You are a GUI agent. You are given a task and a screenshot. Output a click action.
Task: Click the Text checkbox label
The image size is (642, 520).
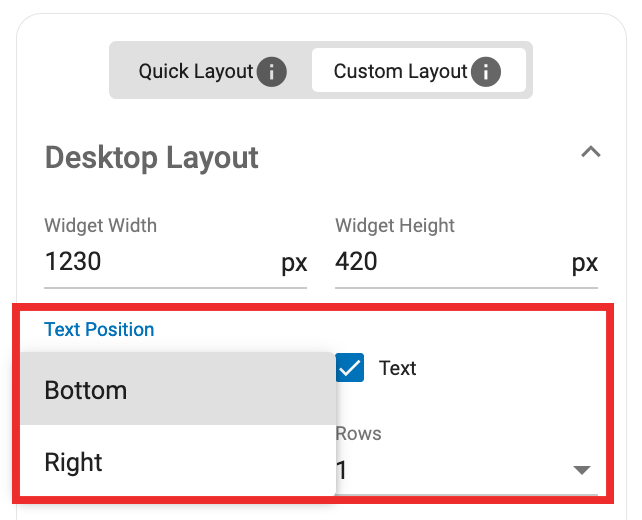398,368
